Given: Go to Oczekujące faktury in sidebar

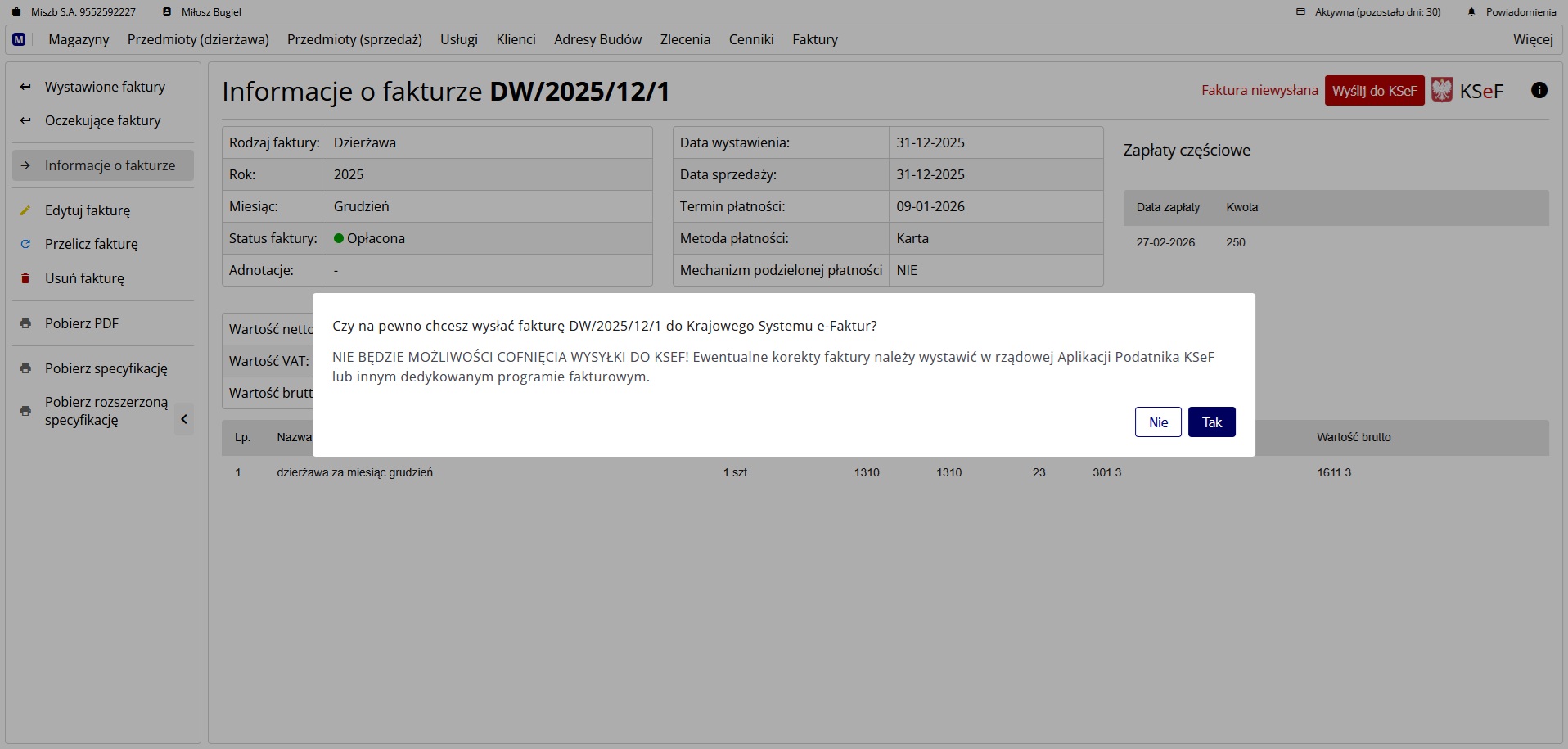Looking at the screenshot, I should [x=102, y=120].
